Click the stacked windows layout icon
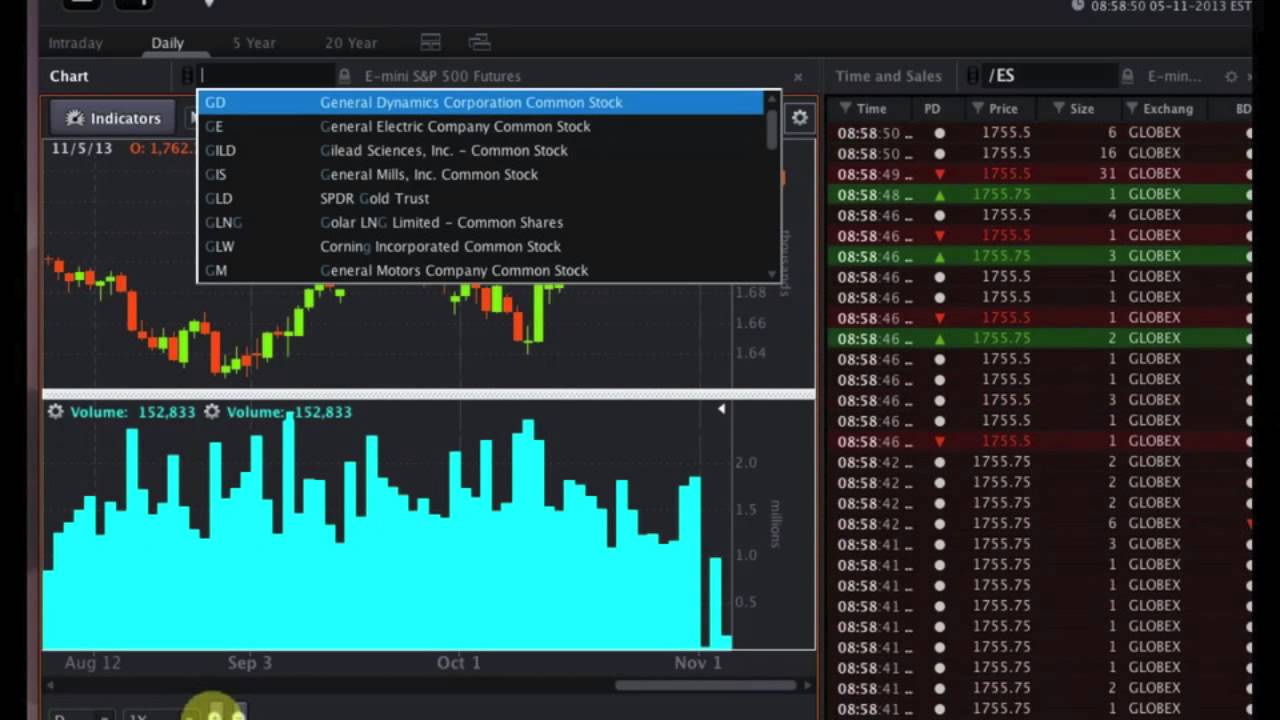The height and width of the screenshot is (720, 1280). (480, 42)
